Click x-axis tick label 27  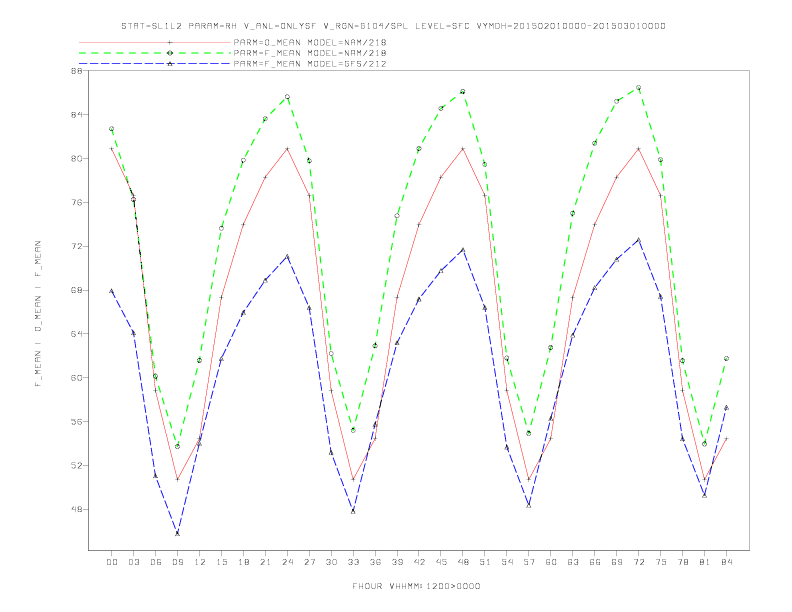click(x=309, y=562)
